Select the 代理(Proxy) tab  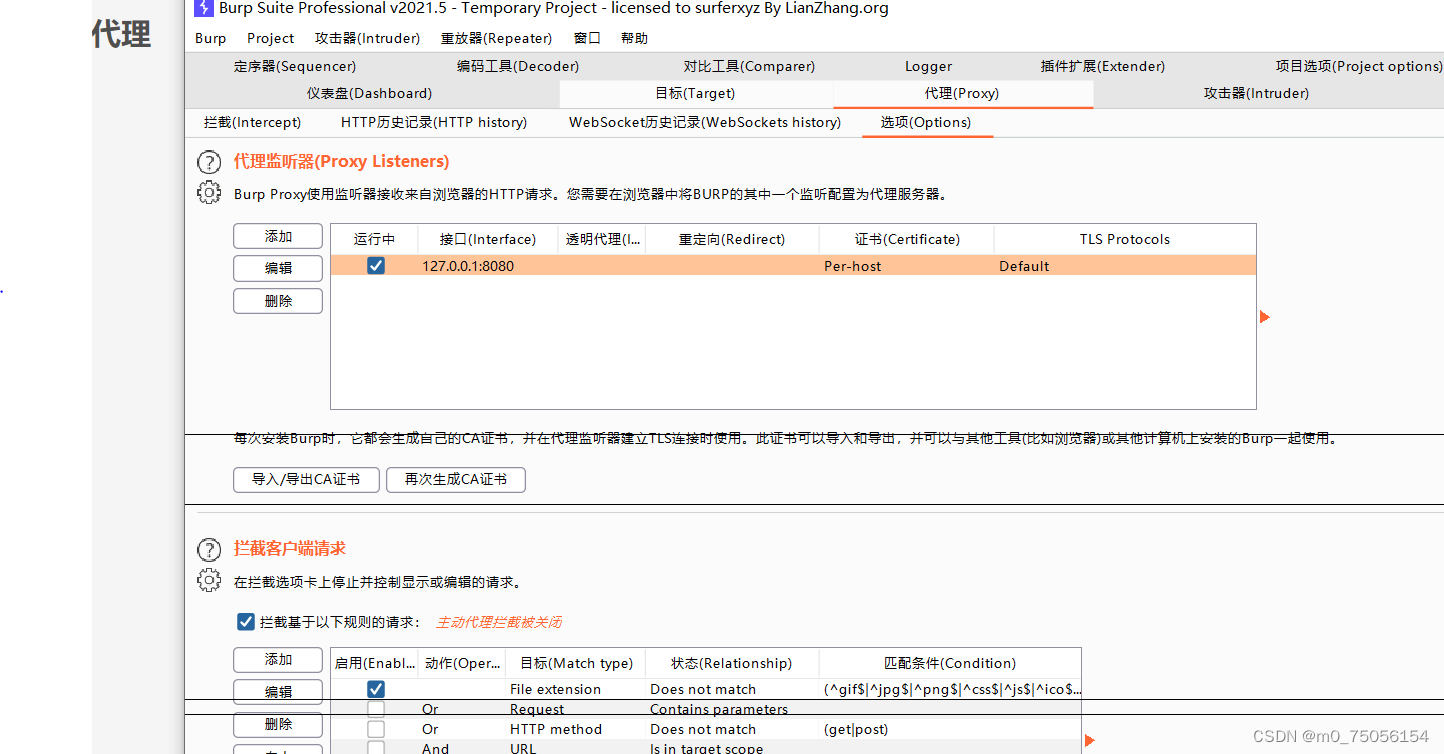coord(962,93)
